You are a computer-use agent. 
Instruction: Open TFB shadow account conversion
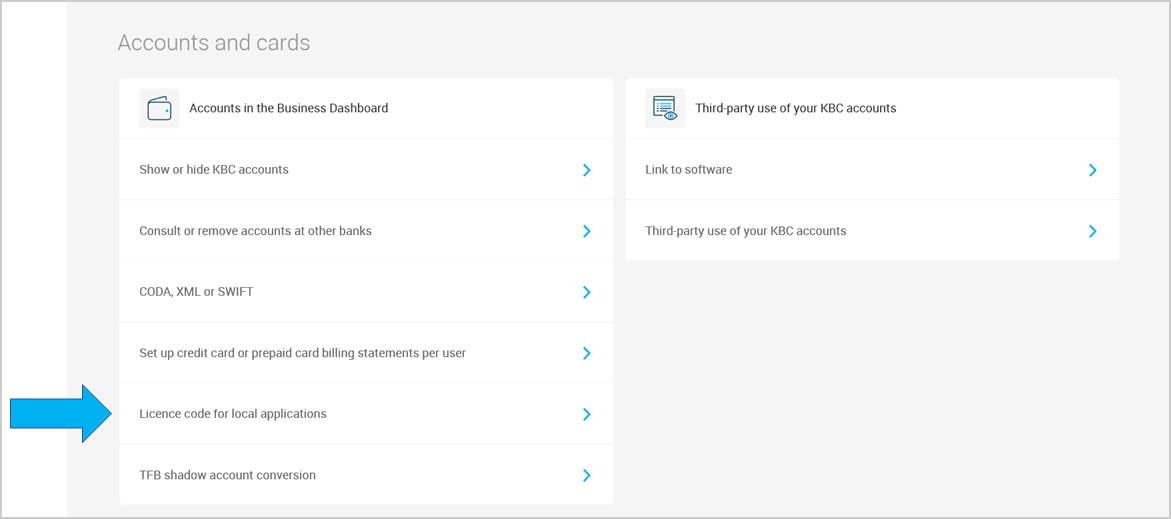tap(366, 475)
